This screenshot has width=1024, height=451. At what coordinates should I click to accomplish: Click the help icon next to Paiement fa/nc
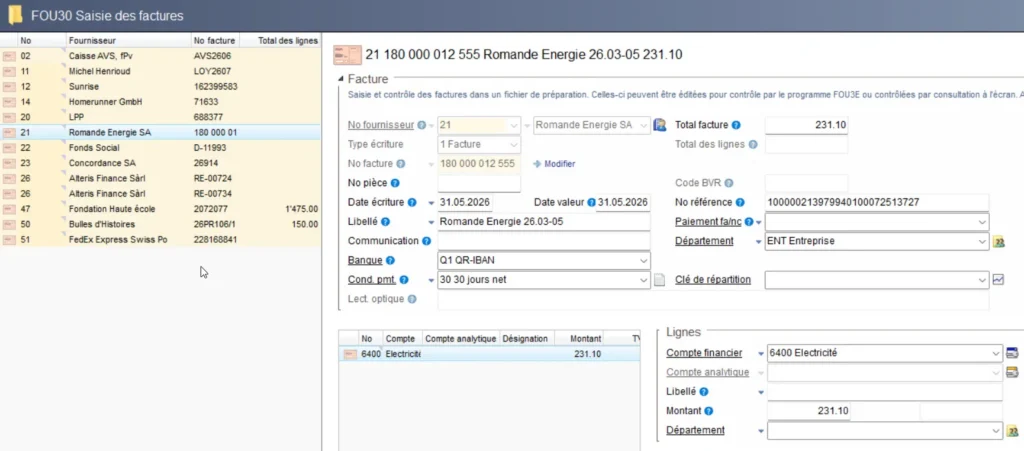pyautogui.click(x=749, y=222)
